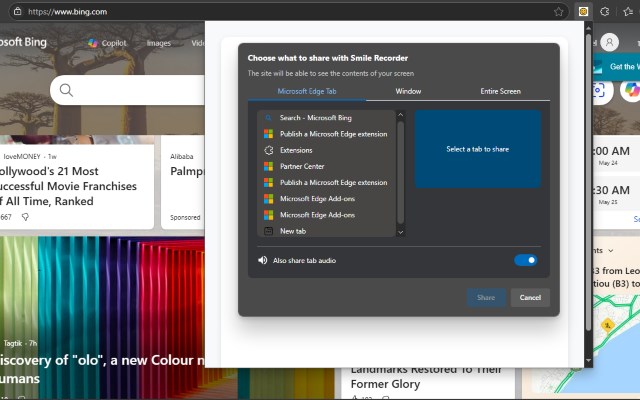Viewport: 640px width, 400px height.
Task: Click the tab list scroll up arrow
Action: pos(400,115)
